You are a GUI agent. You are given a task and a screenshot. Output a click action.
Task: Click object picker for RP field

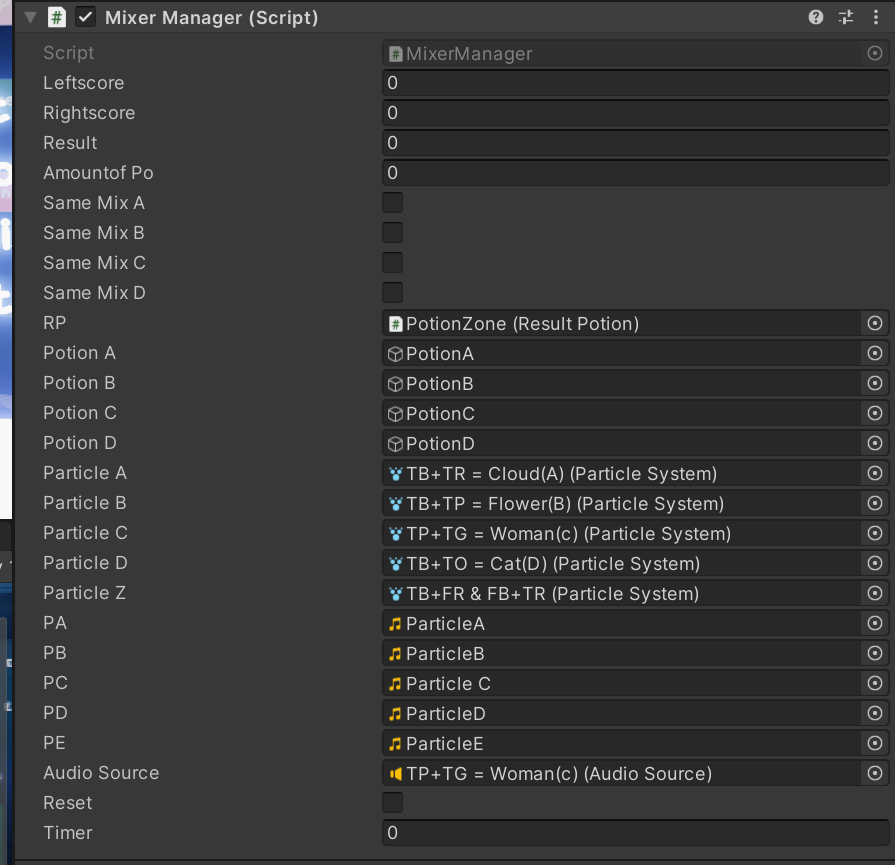(x=874, y=323)
